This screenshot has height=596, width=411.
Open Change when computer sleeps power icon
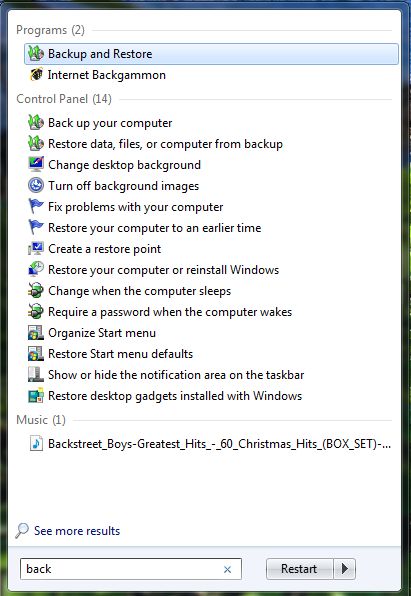click(36, 291)
